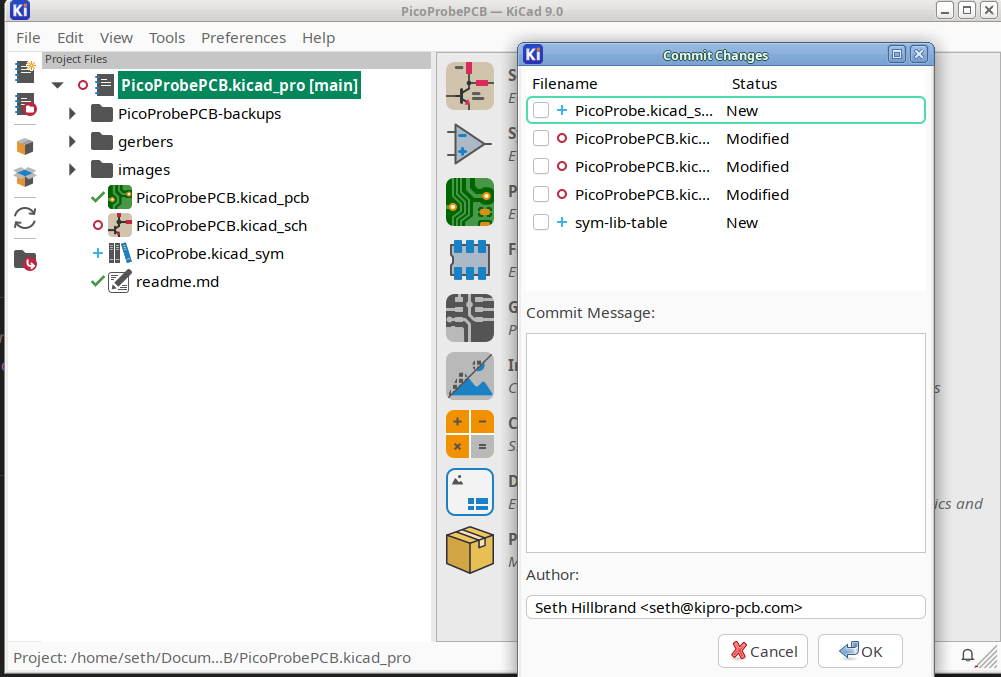Launch the Footprint Editor

pyautogui.click(x=470, y=260)
